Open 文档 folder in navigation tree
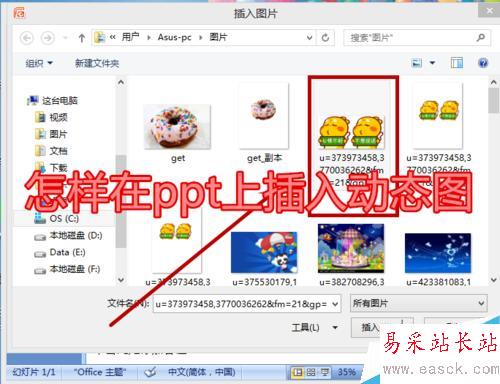The image size is (500, 384). tap(51, 151)
